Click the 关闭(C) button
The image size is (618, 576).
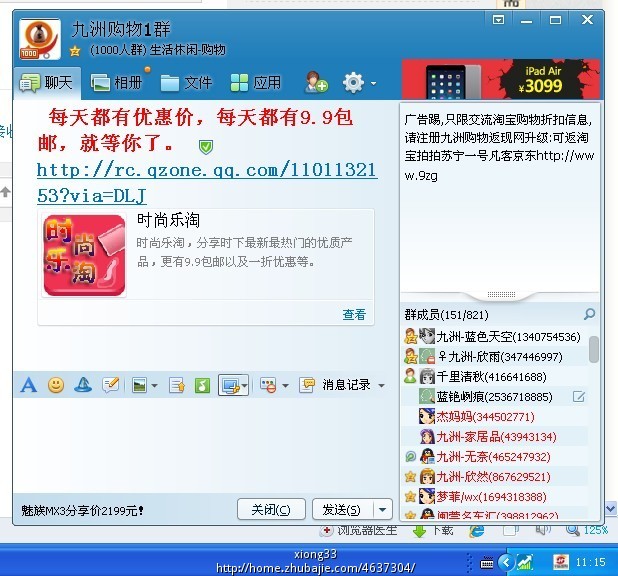pyautogui.click(x=271, y=509)
